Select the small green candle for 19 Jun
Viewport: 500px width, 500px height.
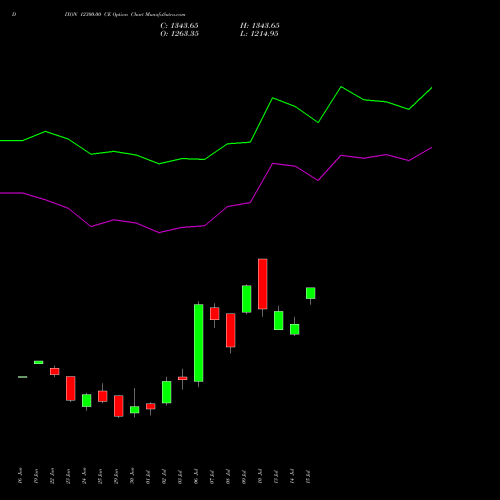(x=39, y=362)
